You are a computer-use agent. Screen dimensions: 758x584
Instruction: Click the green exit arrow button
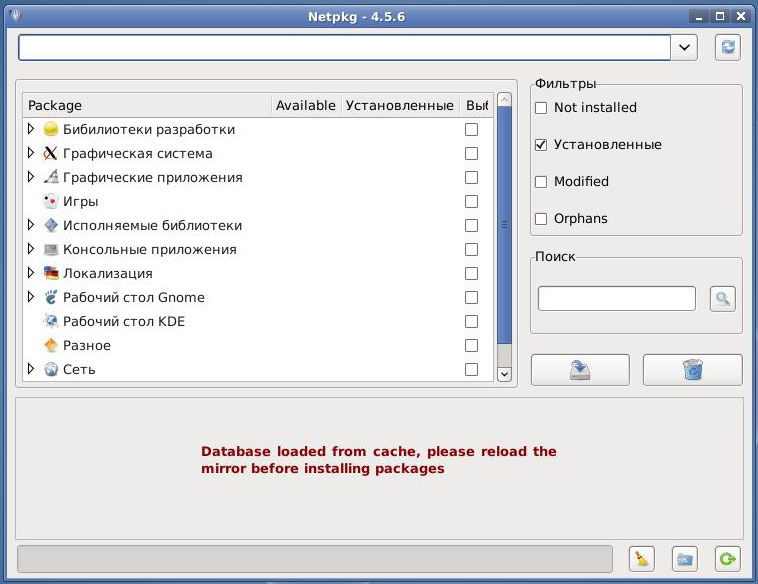tap(727, 559)
